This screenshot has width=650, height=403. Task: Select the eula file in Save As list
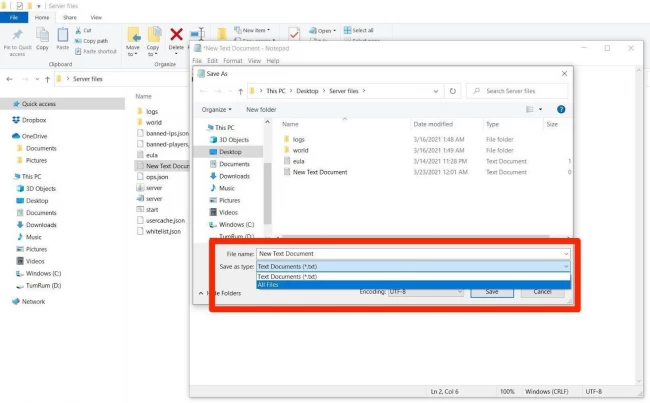298,161
